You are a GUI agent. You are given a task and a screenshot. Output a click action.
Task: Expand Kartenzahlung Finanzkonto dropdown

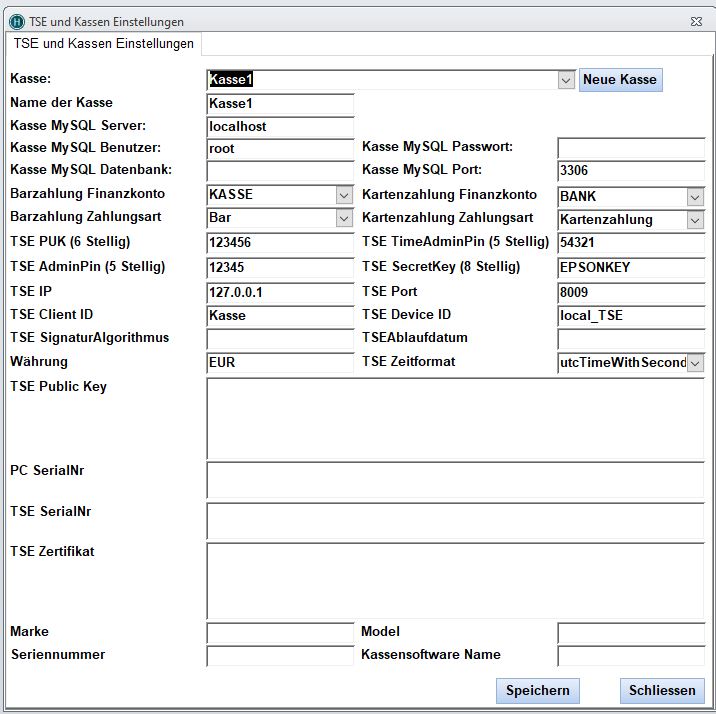click(695, 197)
